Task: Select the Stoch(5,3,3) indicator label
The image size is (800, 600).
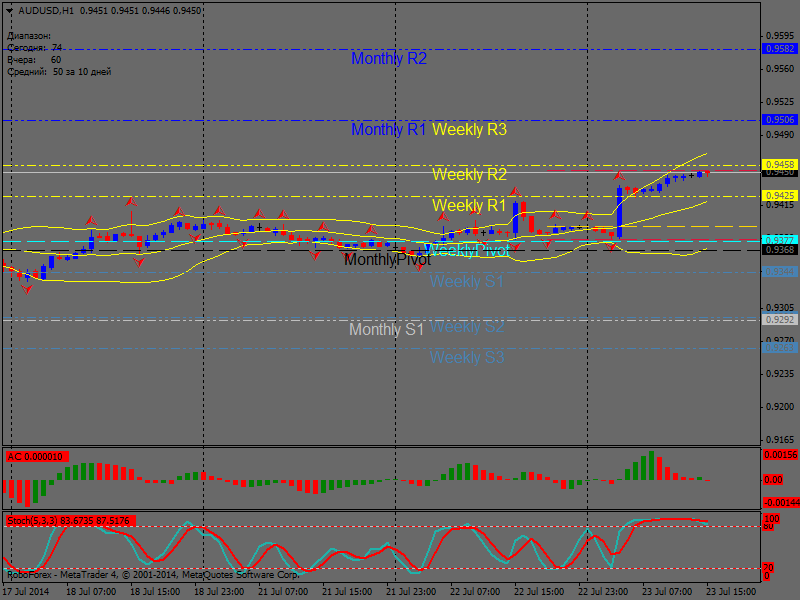Action: (70, 521)
